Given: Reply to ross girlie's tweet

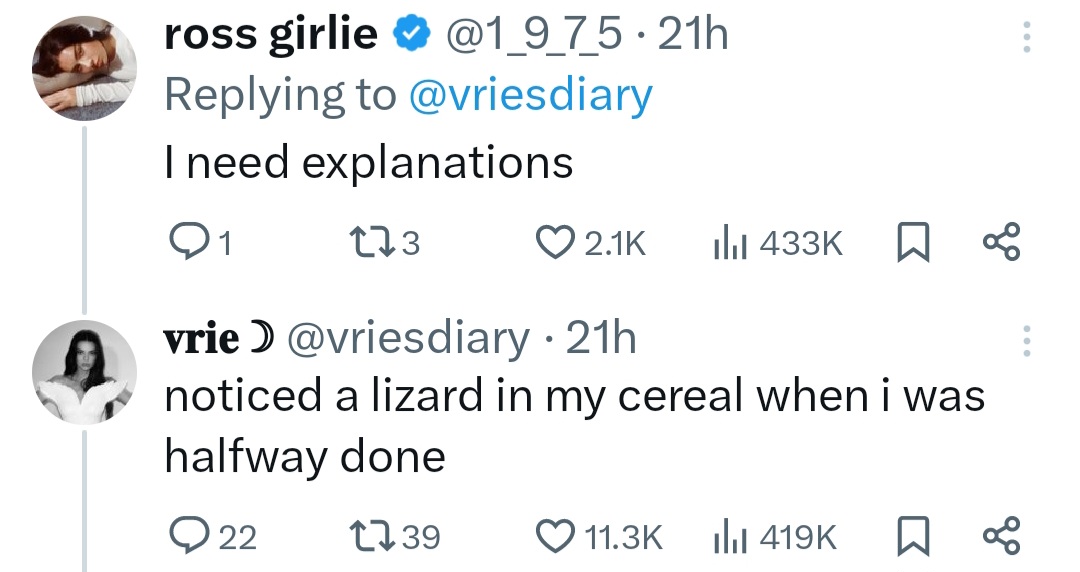Looking at the screenshot, I should [x=184, y=243].
